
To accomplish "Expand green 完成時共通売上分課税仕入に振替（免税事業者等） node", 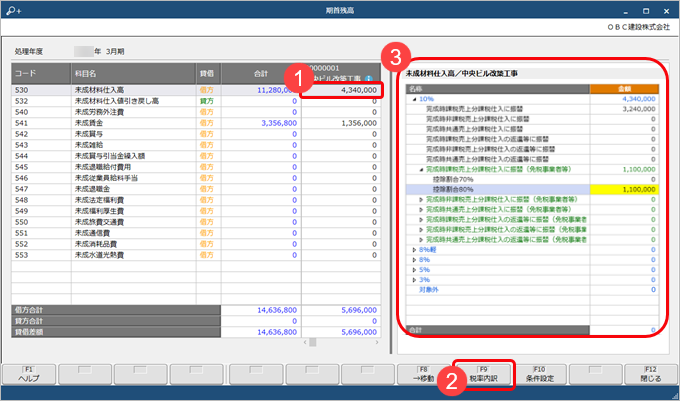I will click(x=421, y=209).
